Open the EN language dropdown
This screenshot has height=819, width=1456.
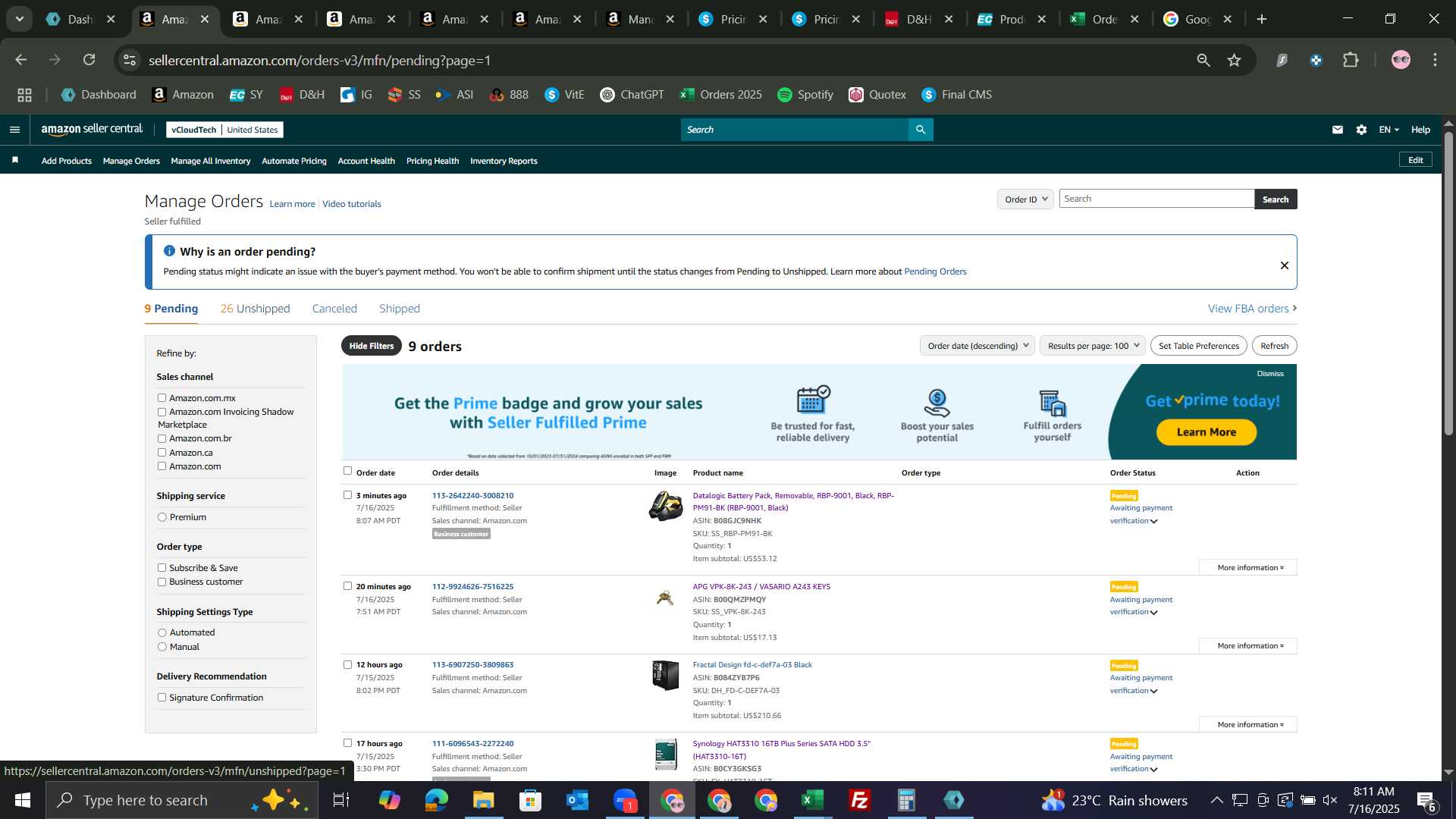click(1389, 130)
